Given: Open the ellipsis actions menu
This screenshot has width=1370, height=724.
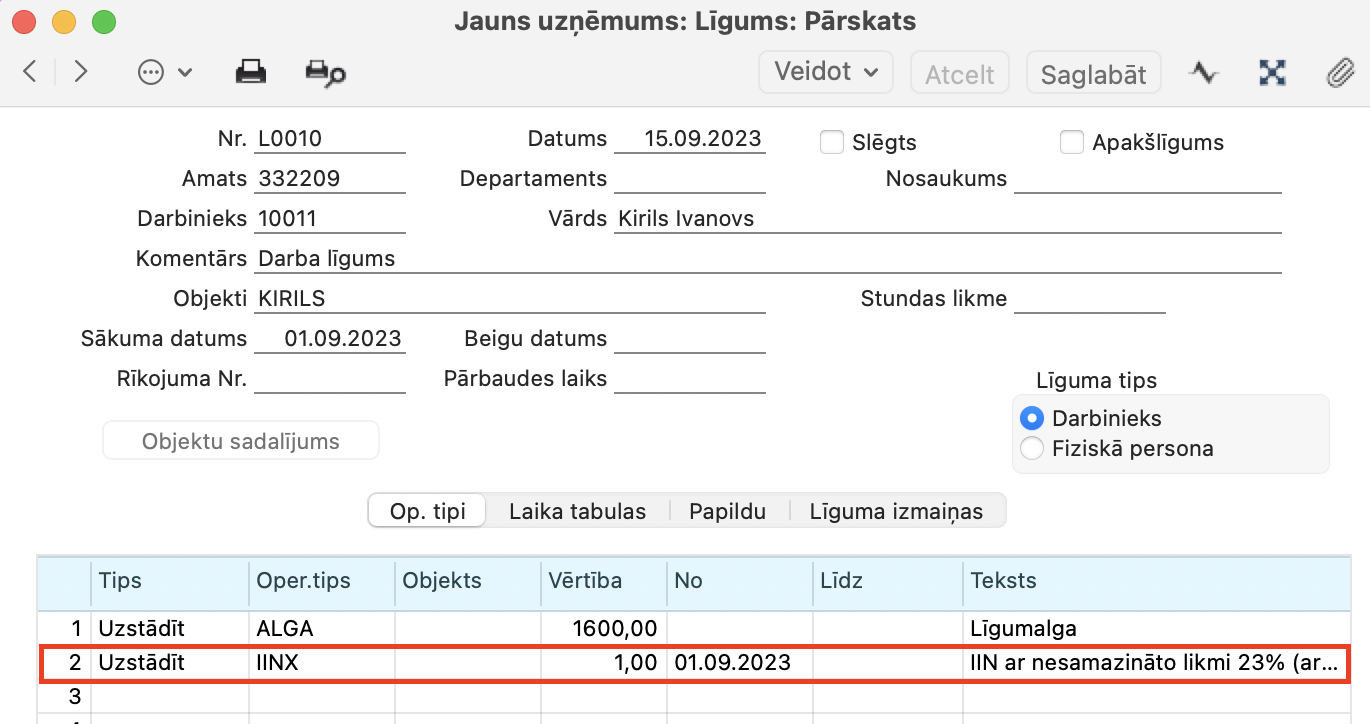Looking at the screenshot, I should click(164, 72).
